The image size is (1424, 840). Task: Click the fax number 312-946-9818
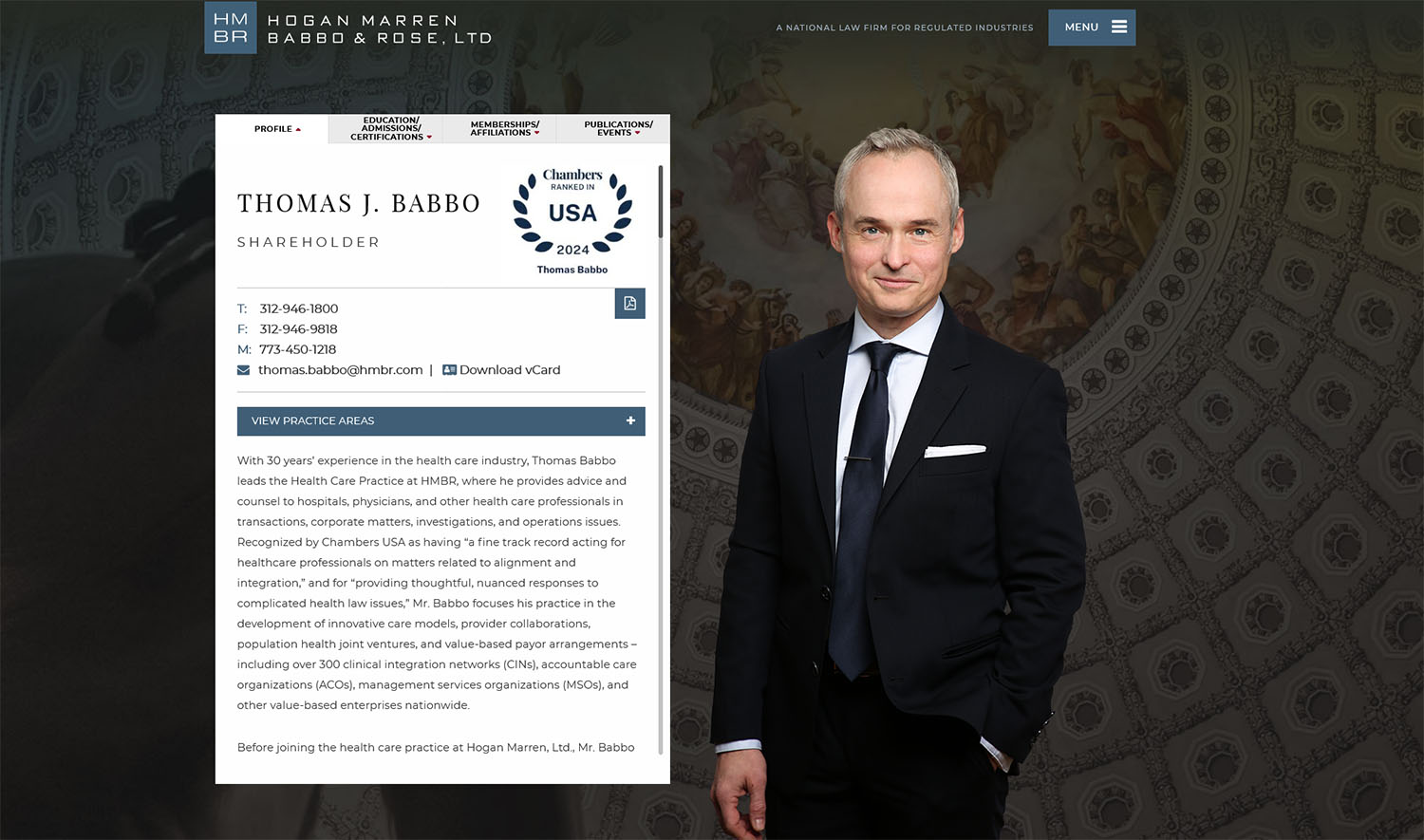(x=299, y=329)
